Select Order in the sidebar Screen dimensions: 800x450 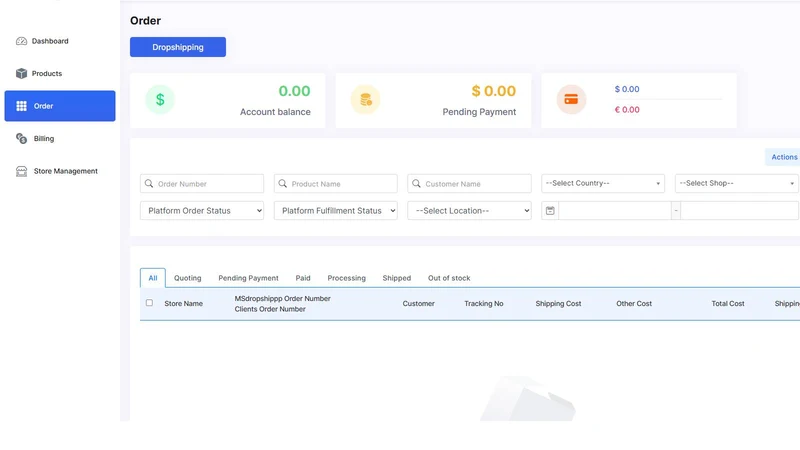click(60, 106)
